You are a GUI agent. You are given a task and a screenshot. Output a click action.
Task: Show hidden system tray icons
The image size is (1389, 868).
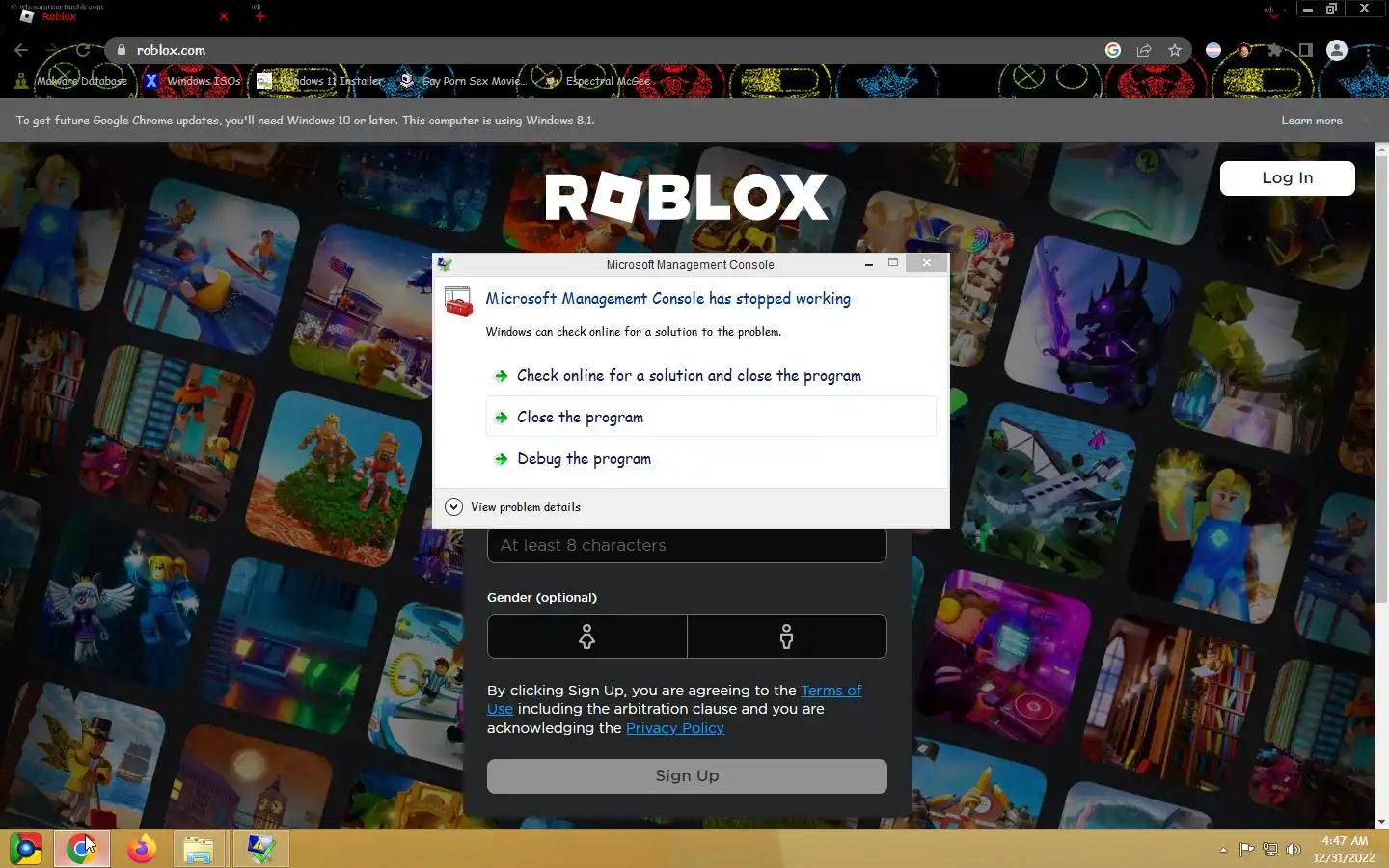pos(1223,850)
